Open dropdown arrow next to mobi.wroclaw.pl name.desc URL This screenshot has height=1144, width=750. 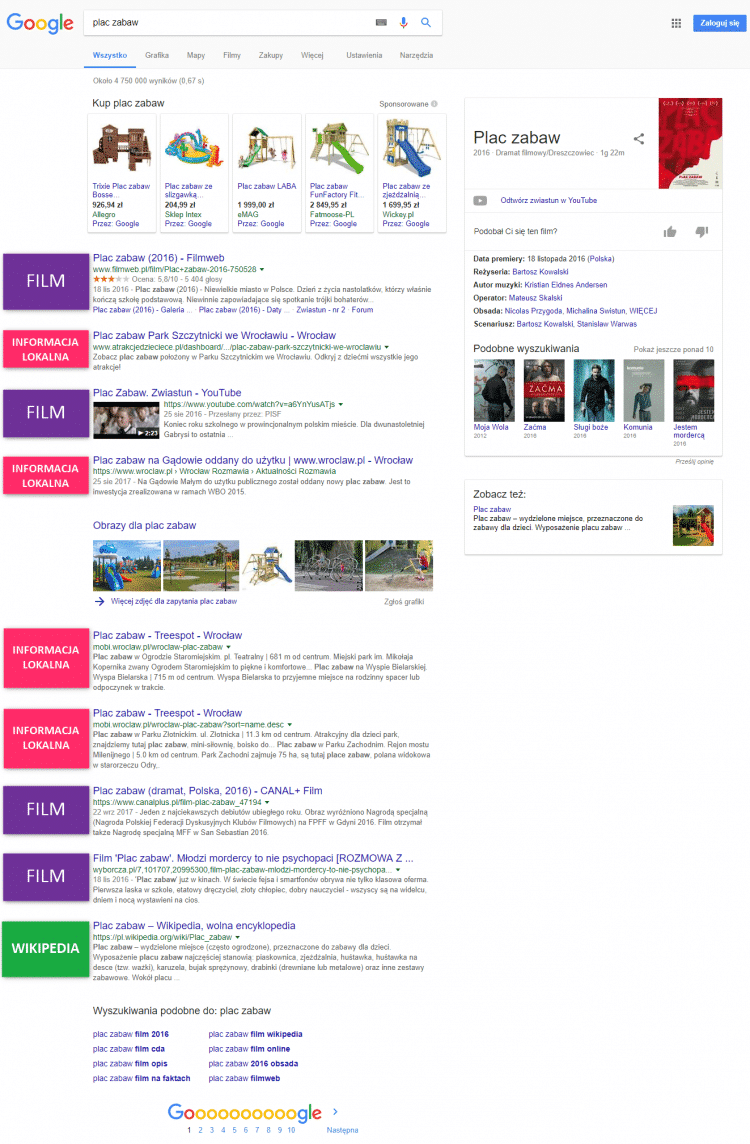pyautogui.click(x=290, y=725)
